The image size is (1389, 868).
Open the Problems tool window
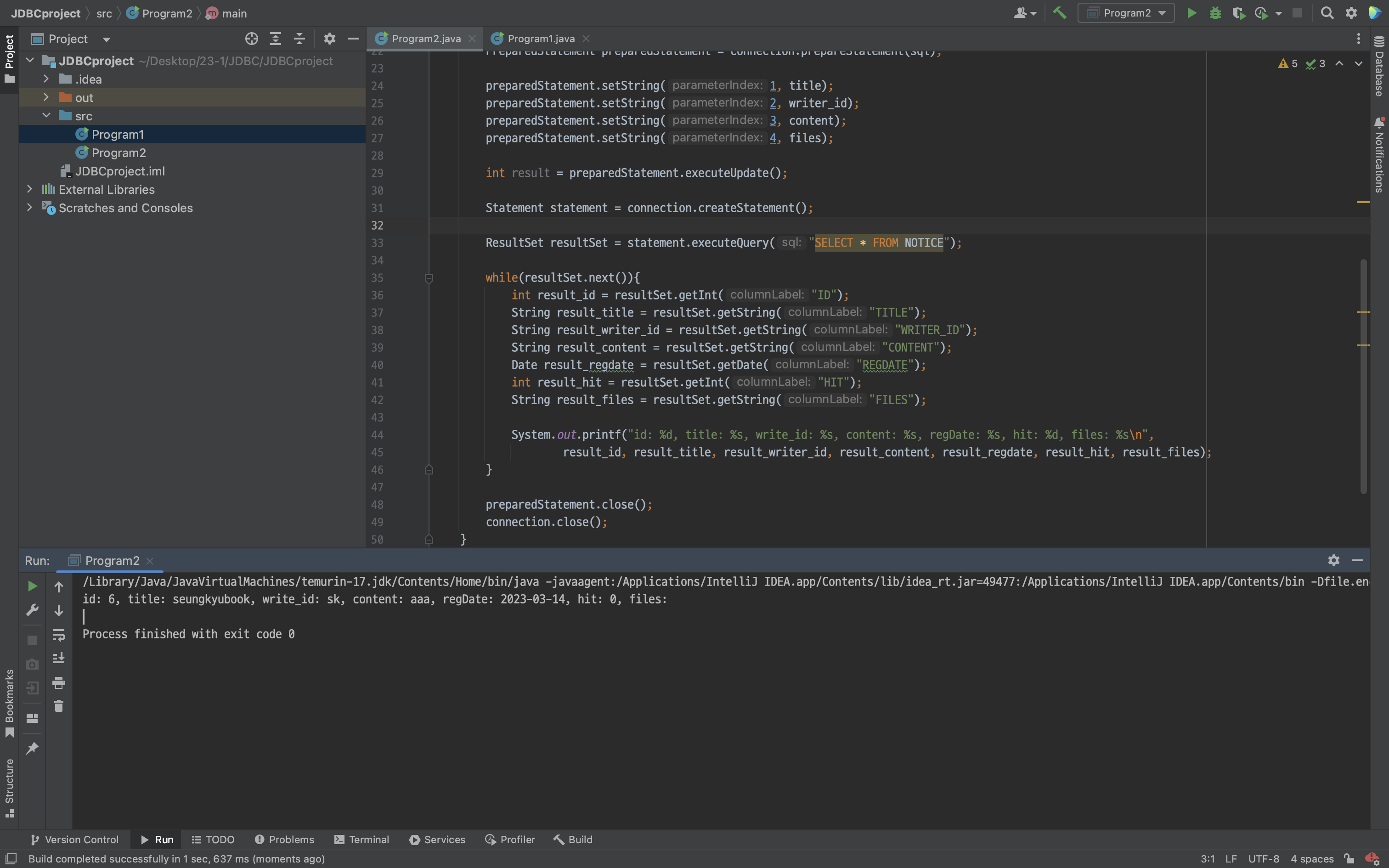(285, 840)
